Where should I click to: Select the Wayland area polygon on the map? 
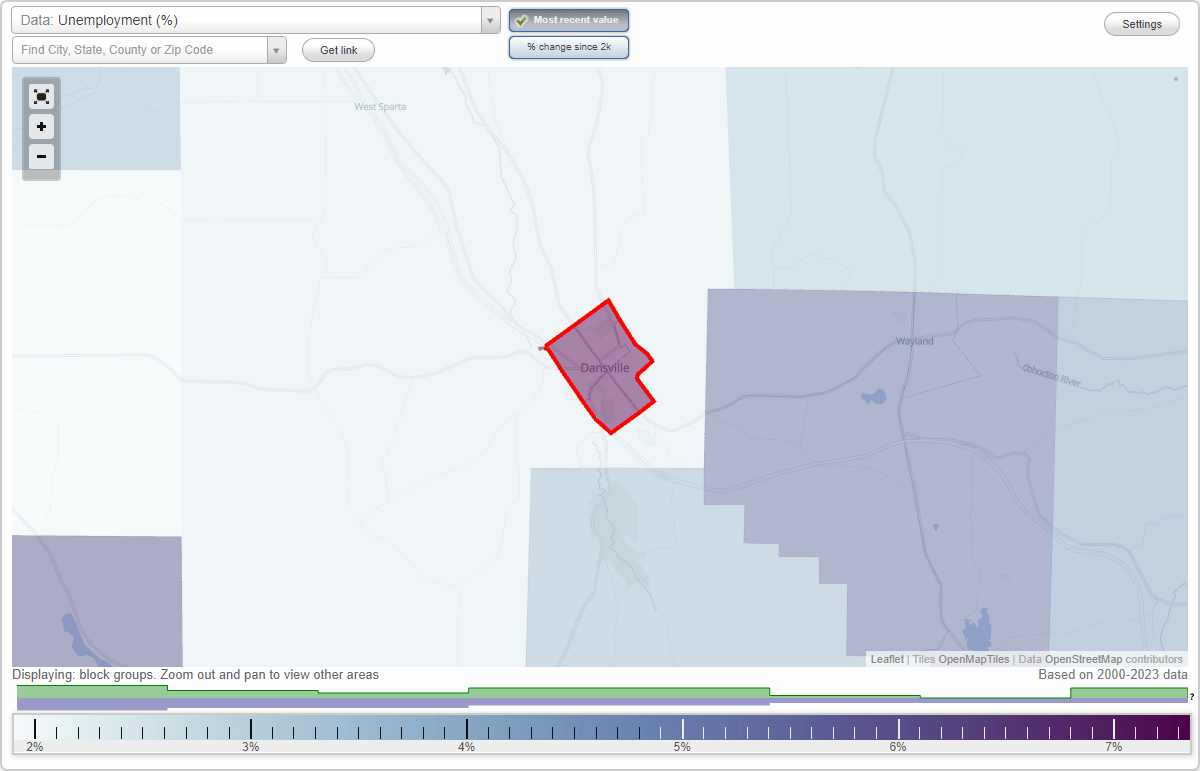[x=900, y=420]
